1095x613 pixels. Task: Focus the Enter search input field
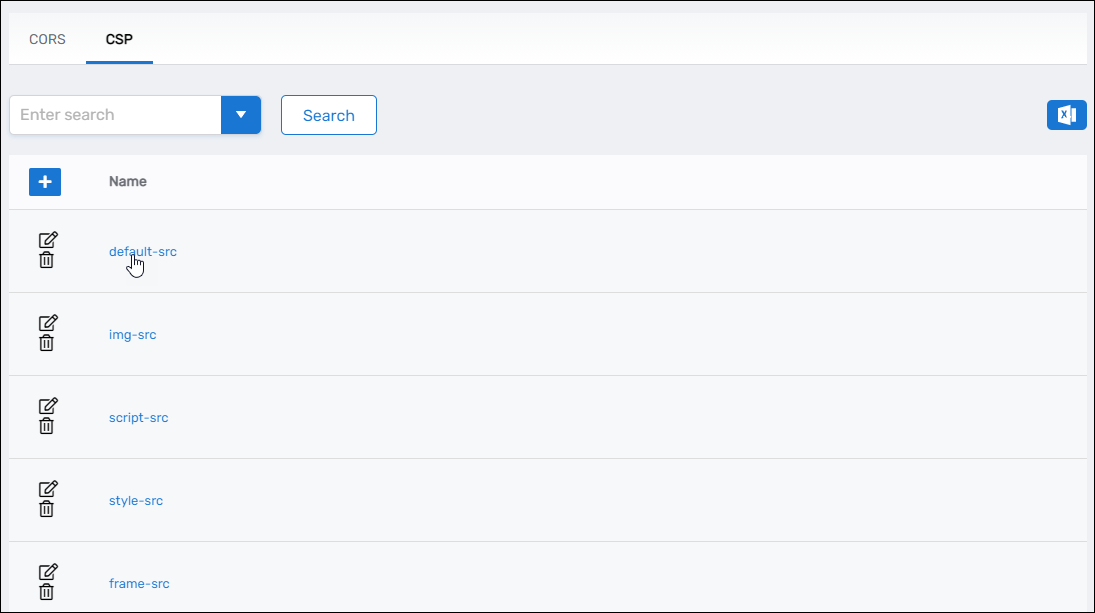115,115
